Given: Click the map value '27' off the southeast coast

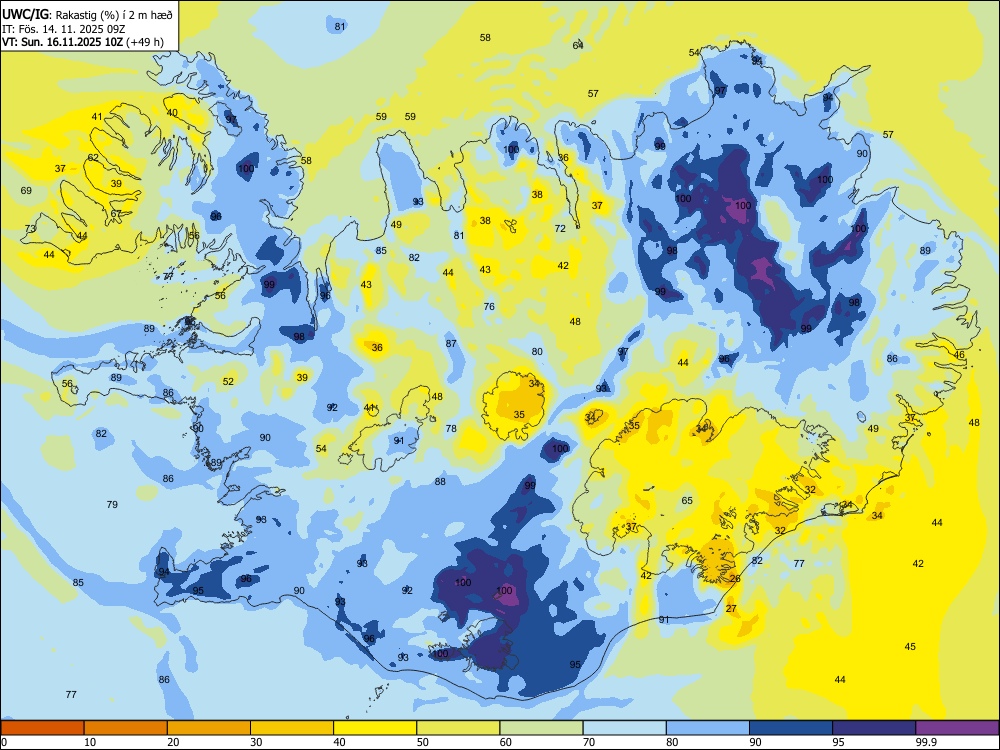Looking at the screenshot, I should coord(732,608).
